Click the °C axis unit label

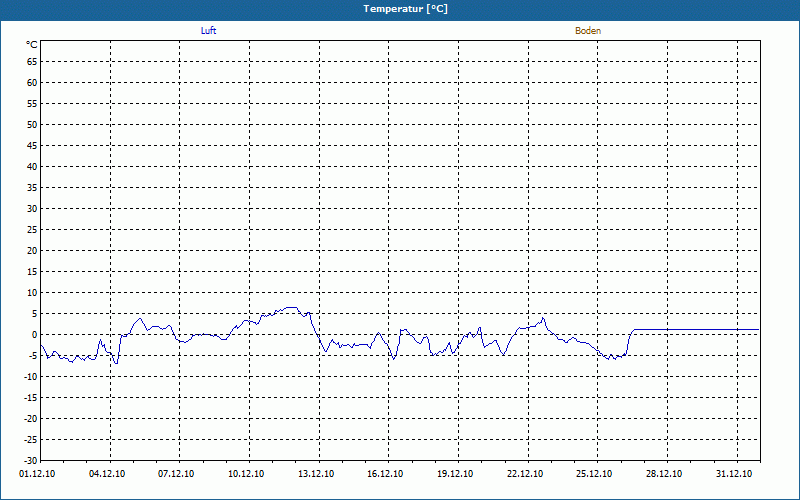32,45
